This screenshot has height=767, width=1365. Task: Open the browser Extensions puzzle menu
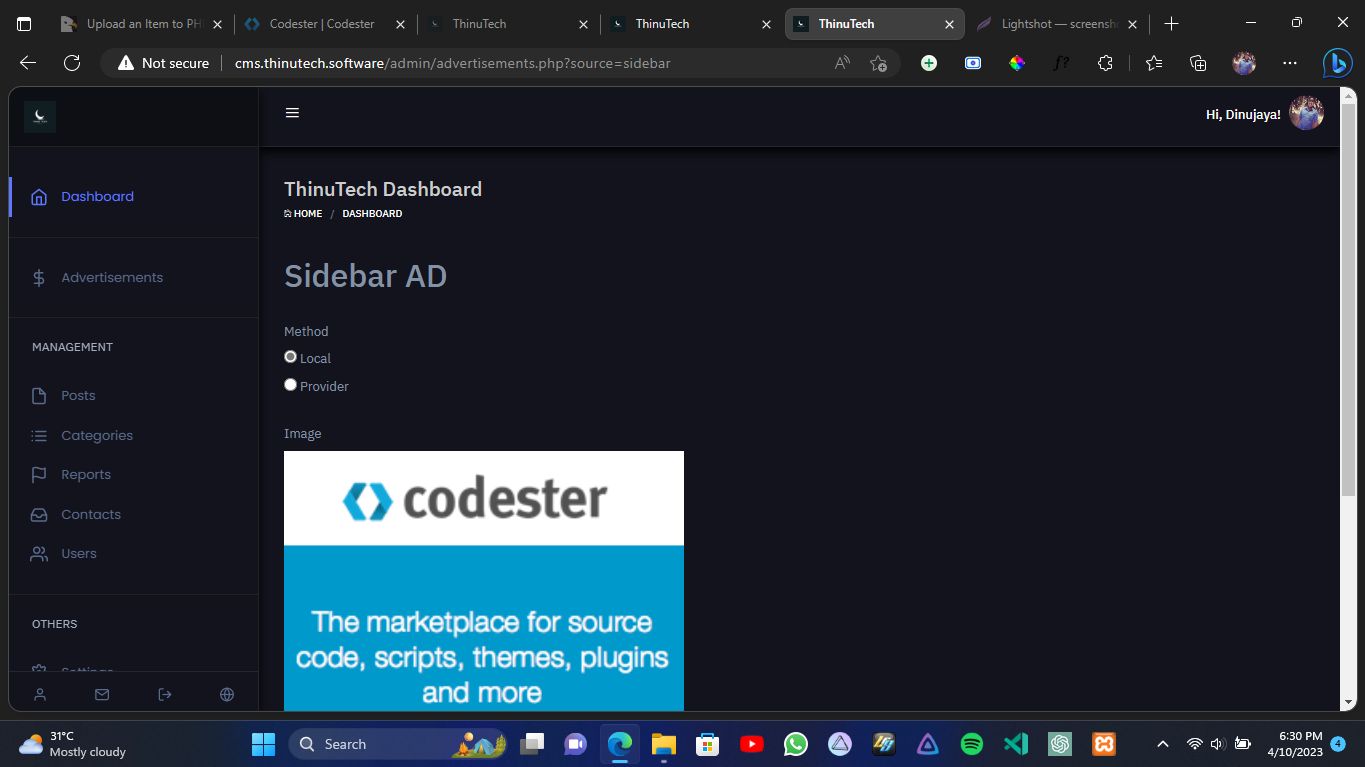[x=1105, y=63]
